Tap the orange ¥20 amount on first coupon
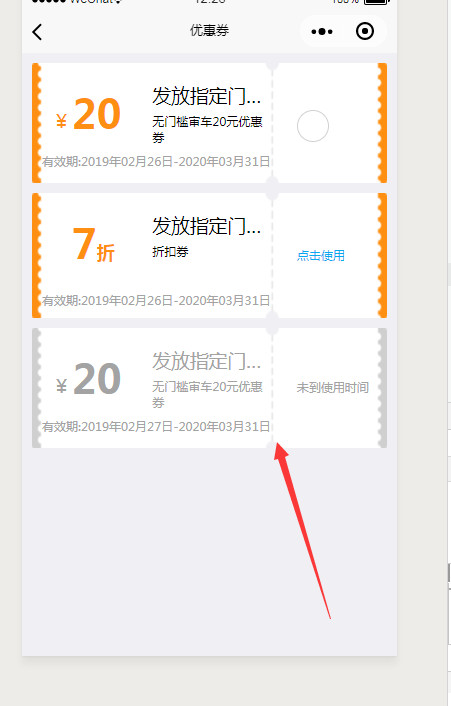The image size is (451, 706). pyautogui.click(x=88, y=114)
